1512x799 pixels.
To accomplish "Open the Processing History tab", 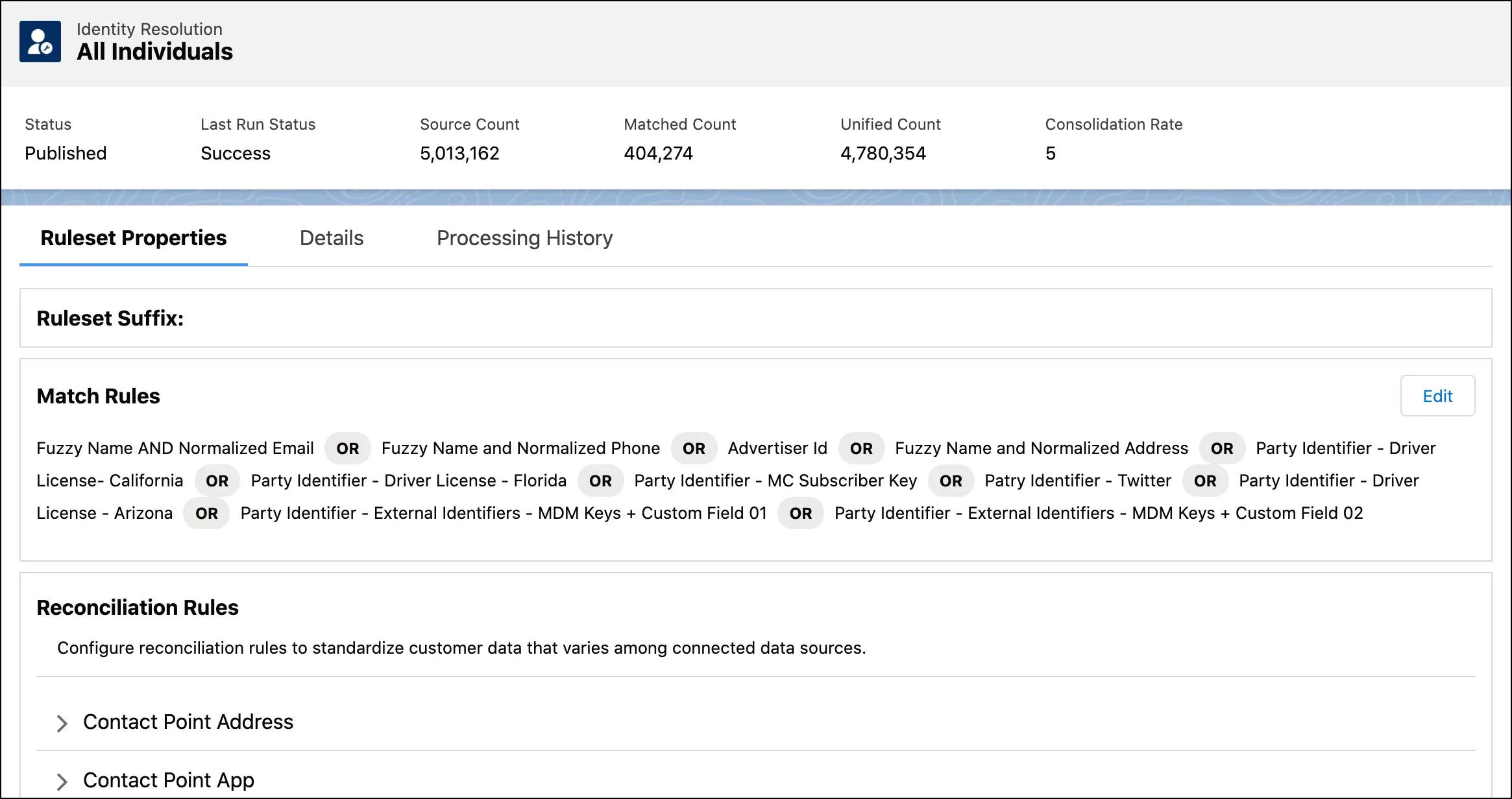I will click(x=524, y=238).
